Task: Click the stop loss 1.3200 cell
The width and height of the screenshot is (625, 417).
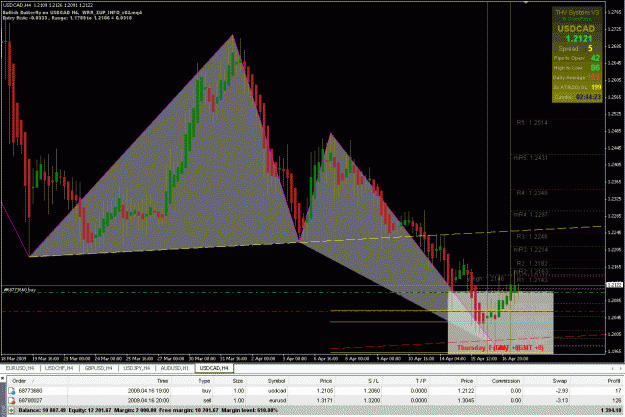Action: 373,400
